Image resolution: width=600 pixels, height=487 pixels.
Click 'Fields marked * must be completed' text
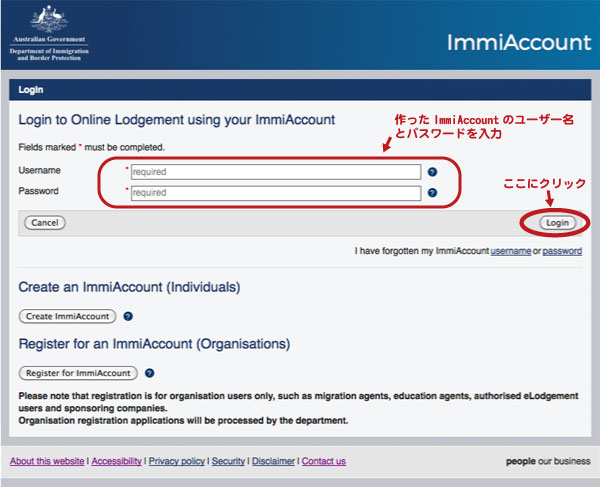click(91, 147)
